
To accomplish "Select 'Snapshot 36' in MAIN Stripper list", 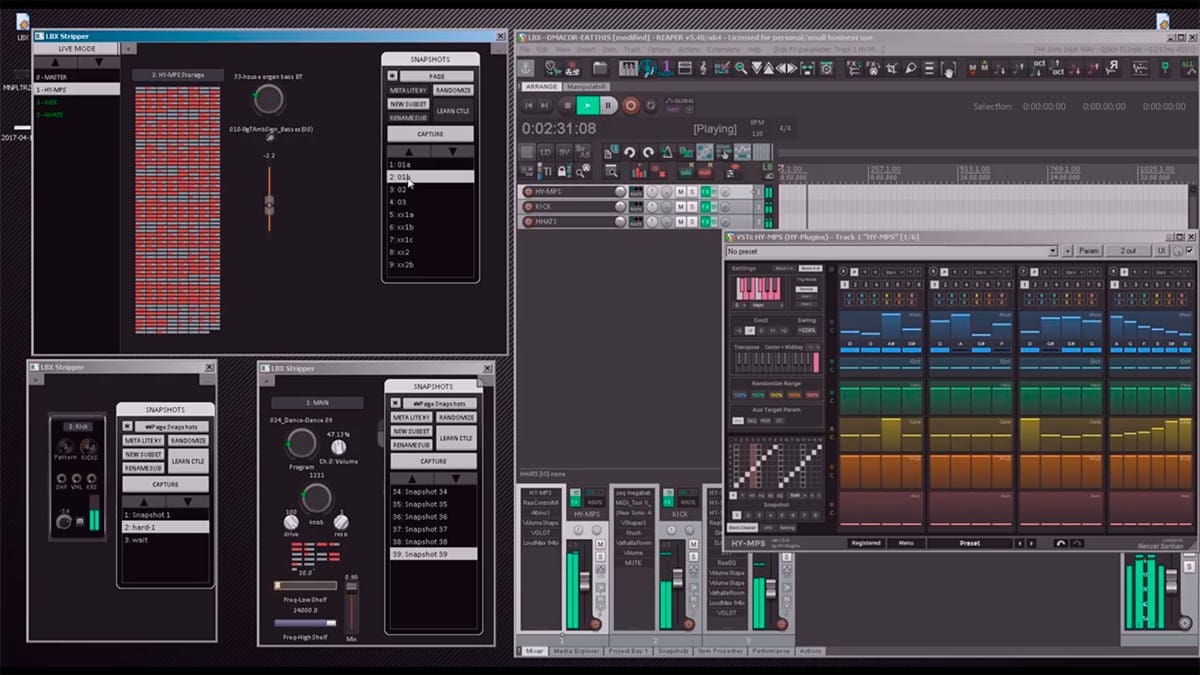I will tap(432, 517).
